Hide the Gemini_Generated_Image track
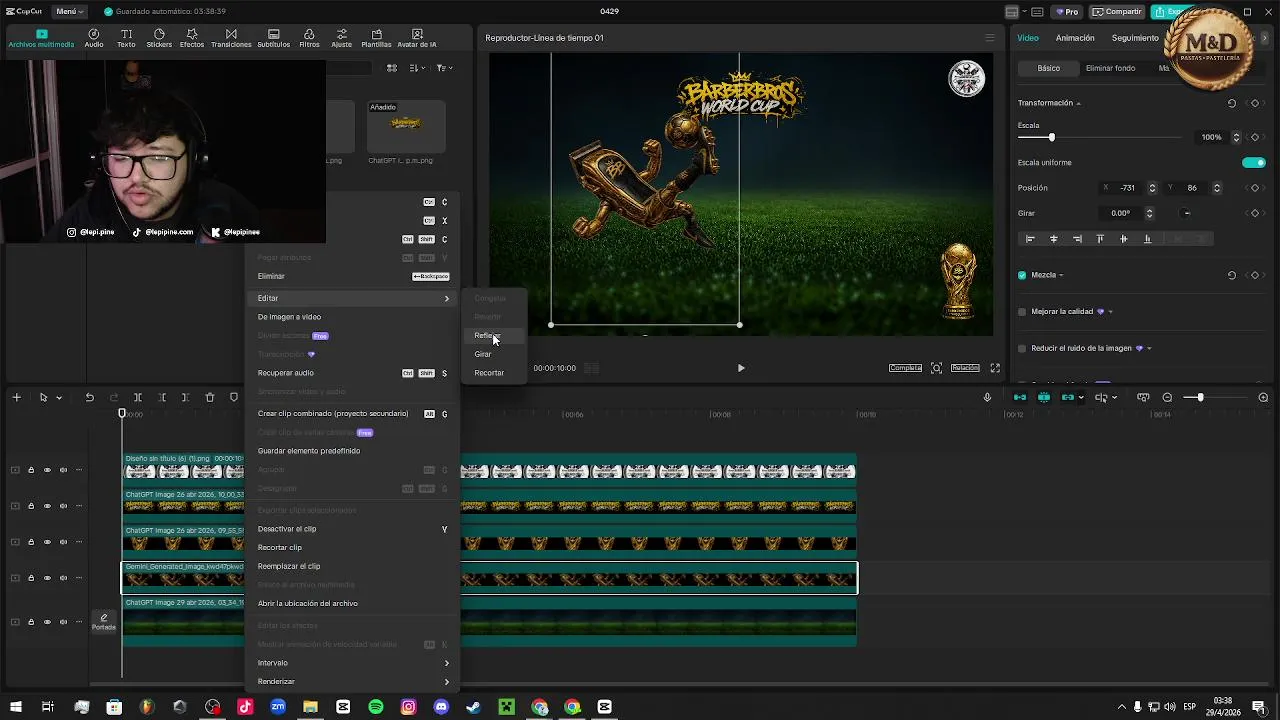 click(47, 578)
